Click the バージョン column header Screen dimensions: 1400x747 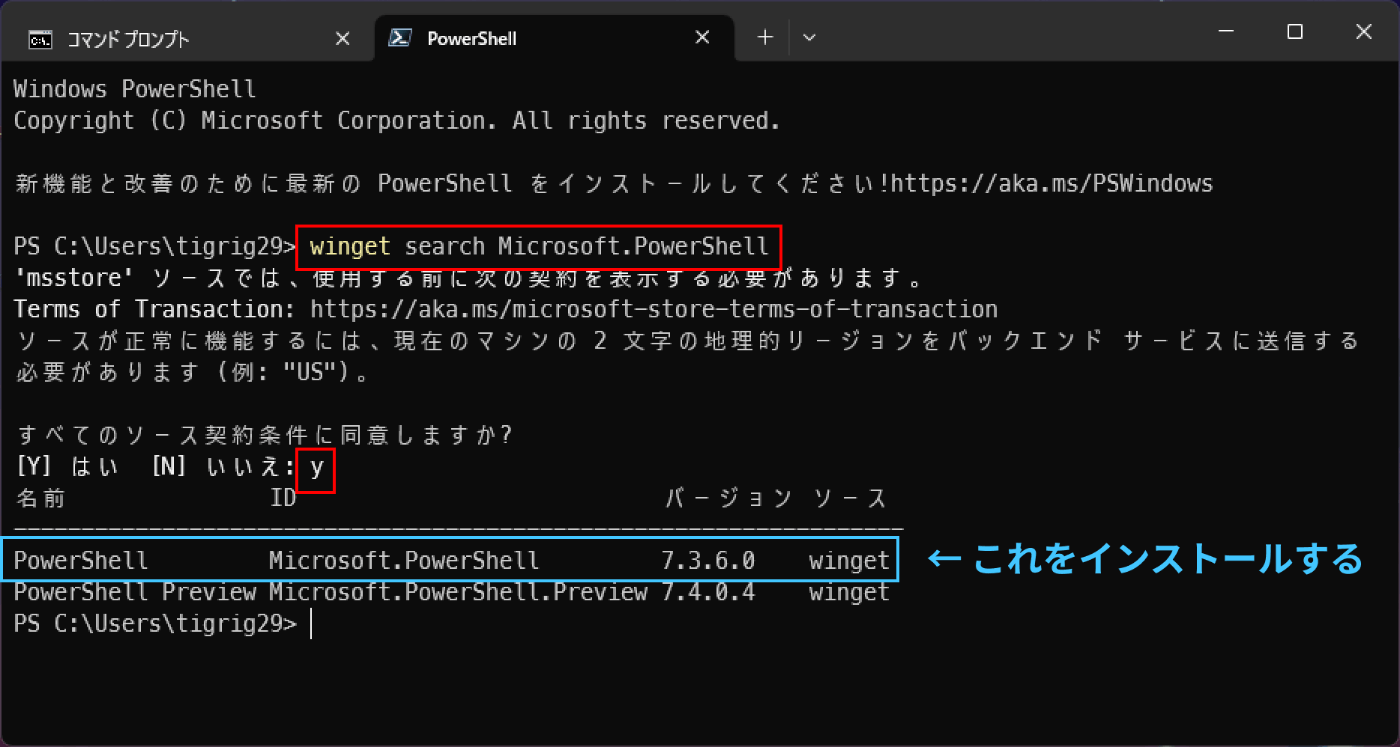(x=728, y=498)
